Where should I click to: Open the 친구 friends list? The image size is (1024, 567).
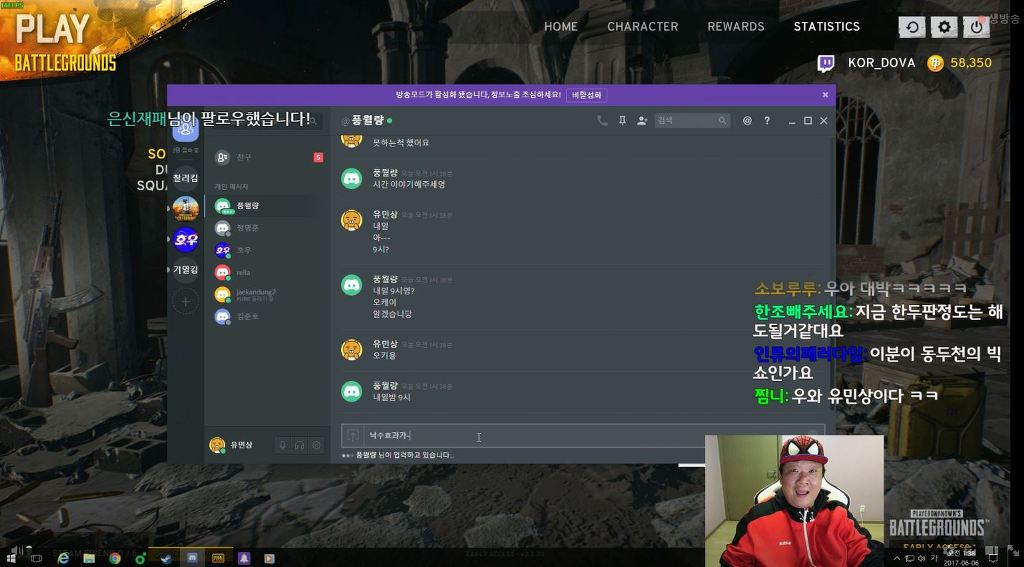268,157
